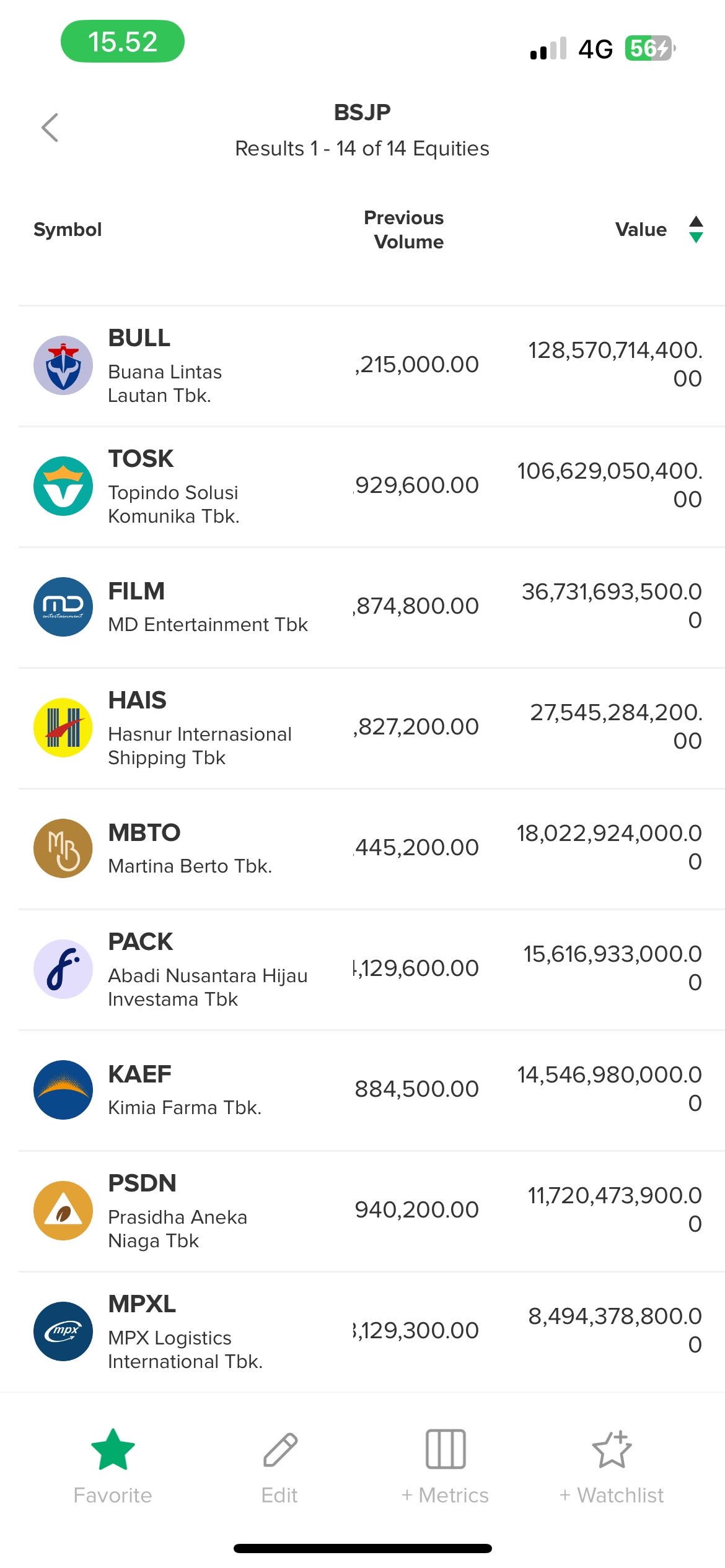Tap the PSDN orange logo
725x1568 pixels.
pos(63,1211)
